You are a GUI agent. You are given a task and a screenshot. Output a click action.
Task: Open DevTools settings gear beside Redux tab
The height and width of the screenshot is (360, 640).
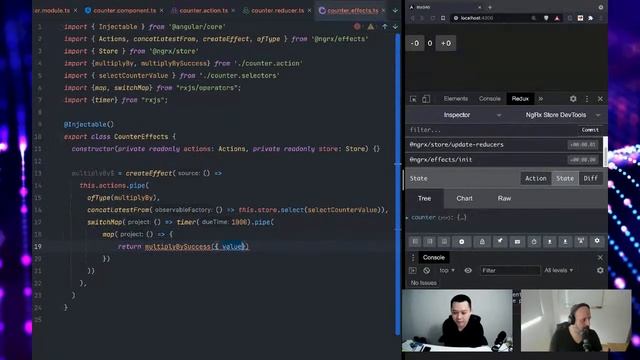pyautogui.click(x=573, y=99)
